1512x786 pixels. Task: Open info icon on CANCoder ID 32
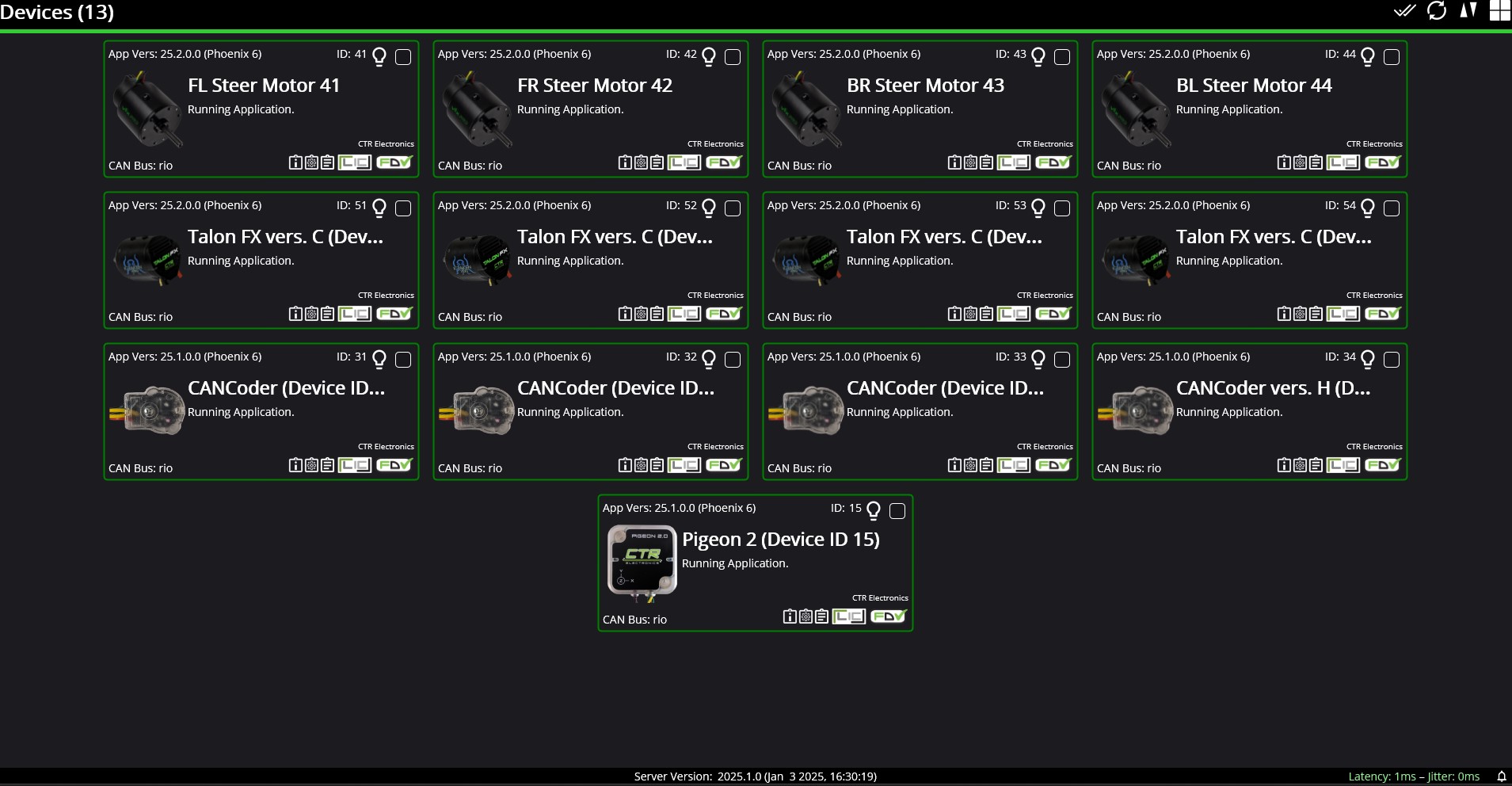click(x=625, y=465)
